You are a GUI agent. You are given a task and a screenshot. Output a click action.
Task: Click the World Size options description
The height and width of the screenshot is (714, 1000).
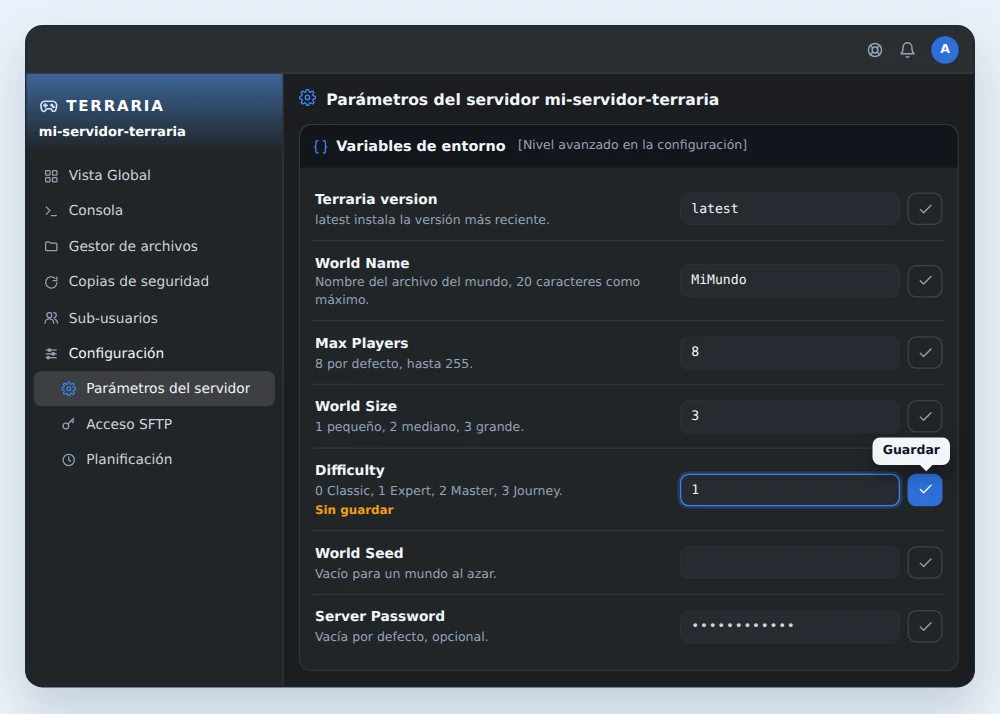tap(419, 426)
